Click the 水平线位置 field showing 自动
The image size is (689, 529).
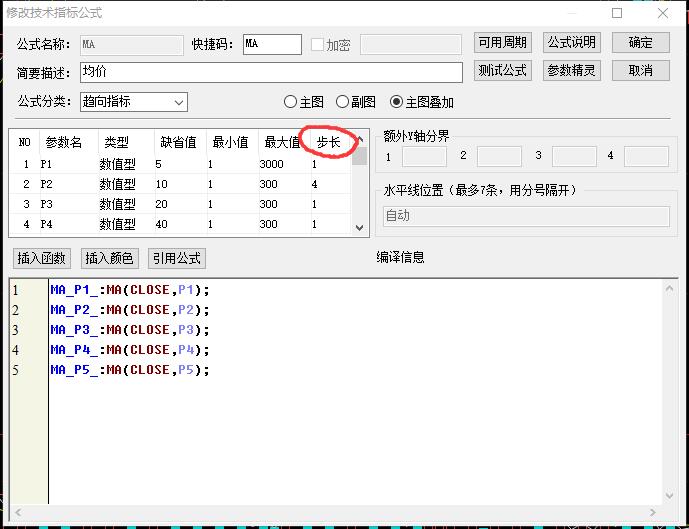[x=526, y=216]
